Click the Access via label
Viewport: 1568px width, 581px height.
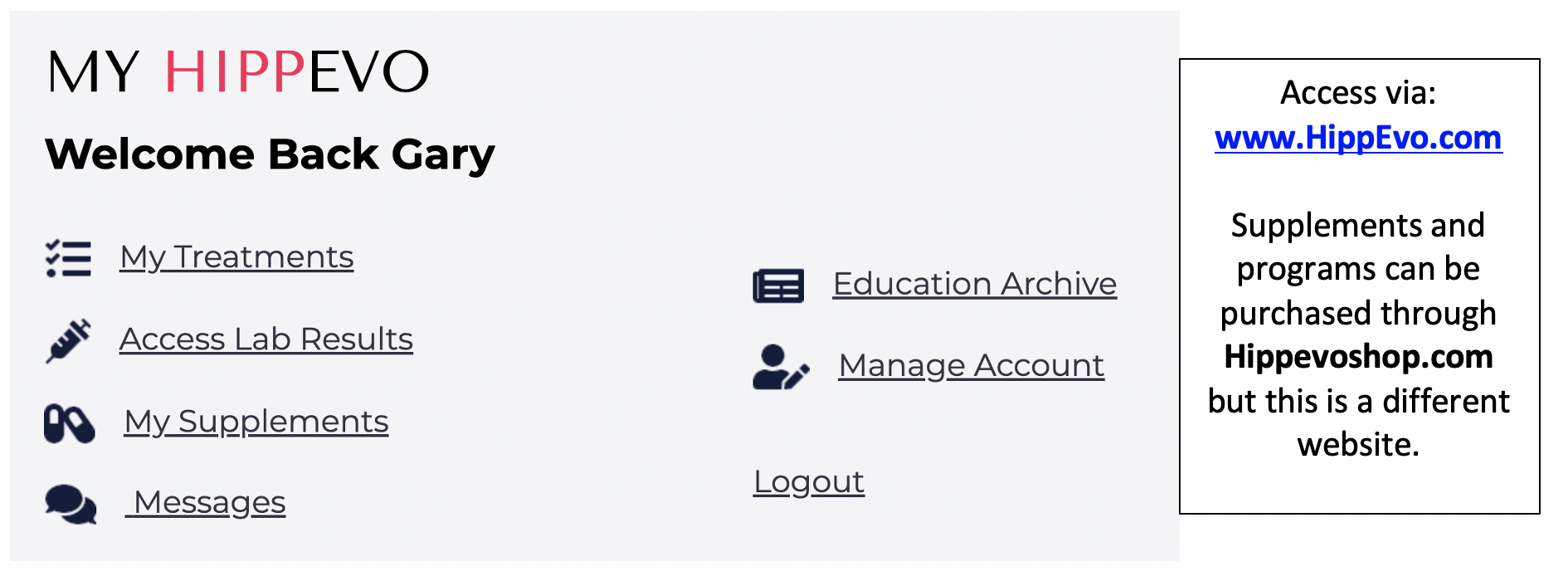pos(1358,93)
